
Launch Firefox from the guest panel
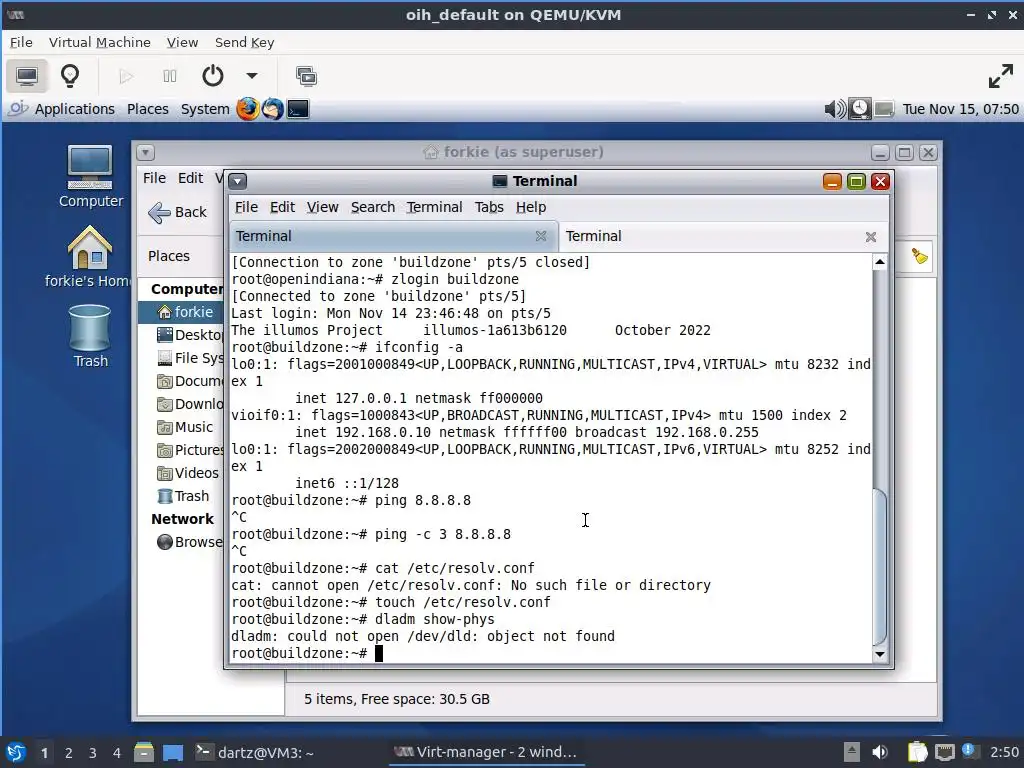[248, 109]
